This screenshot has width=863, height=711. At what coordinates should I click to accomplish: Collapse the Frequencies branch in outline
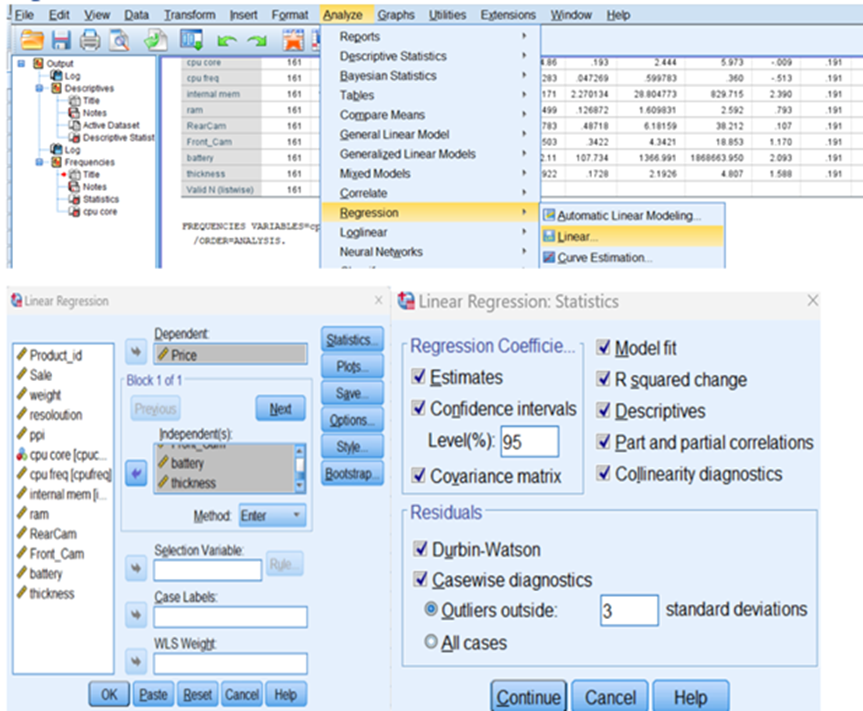(x=40, y=162)
